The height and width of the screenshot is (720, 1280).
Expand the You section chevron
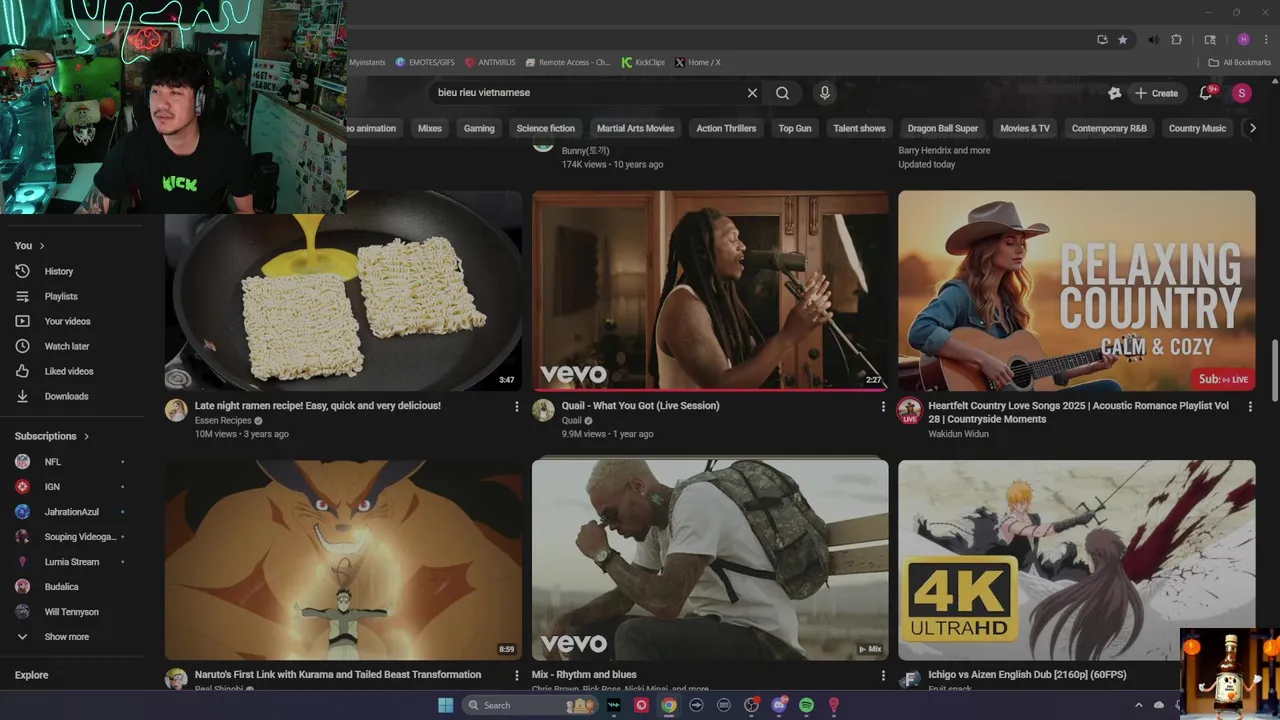click(42, 246)
